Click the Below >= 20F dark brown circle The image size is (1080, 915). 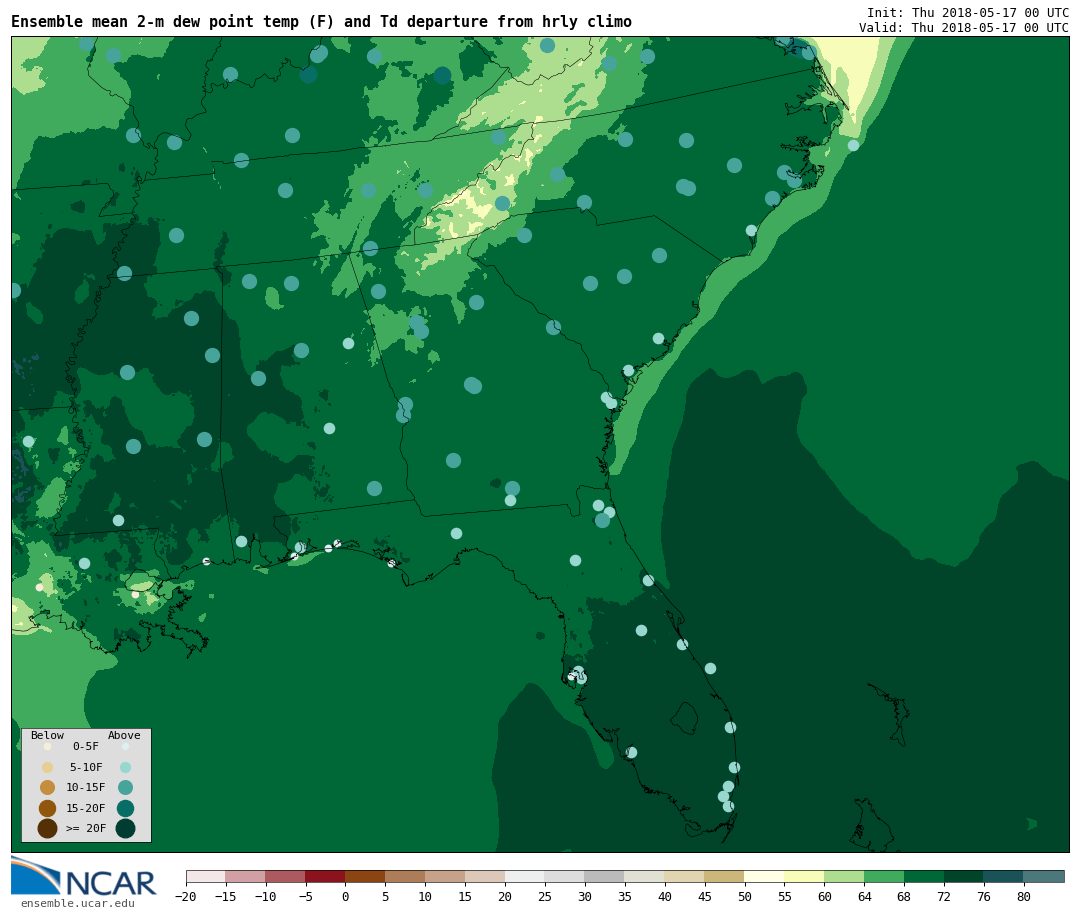[48, 828]
